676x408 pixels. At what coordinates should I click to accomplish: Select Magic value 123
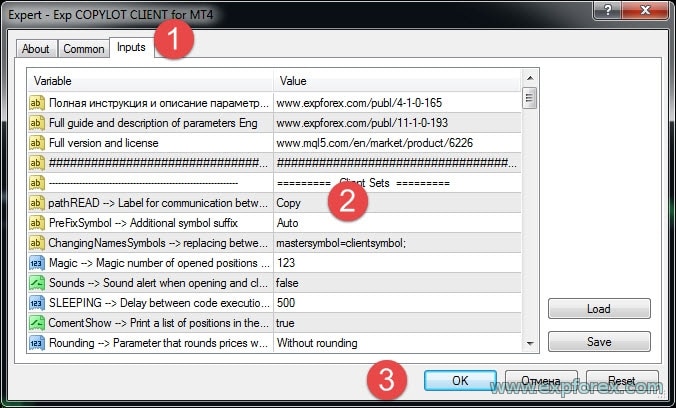(x=286, y=263)
